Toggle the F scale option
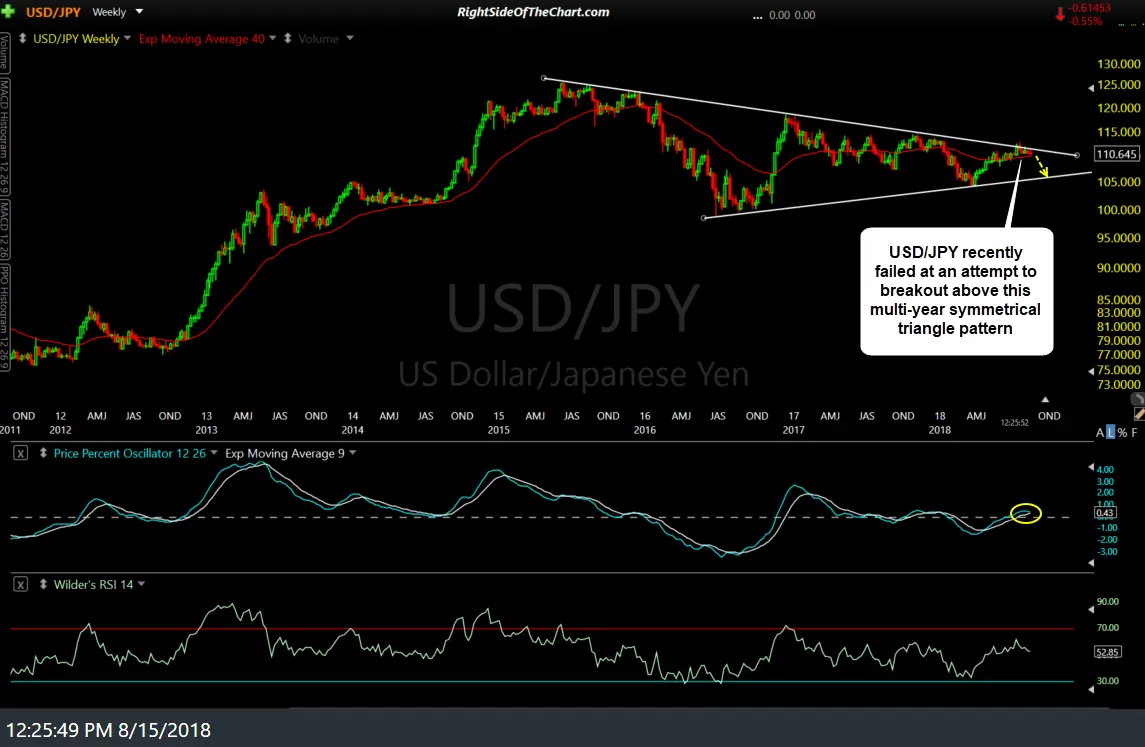The height and width of the screenshot is (747, 1145). tap(1134, 433)
